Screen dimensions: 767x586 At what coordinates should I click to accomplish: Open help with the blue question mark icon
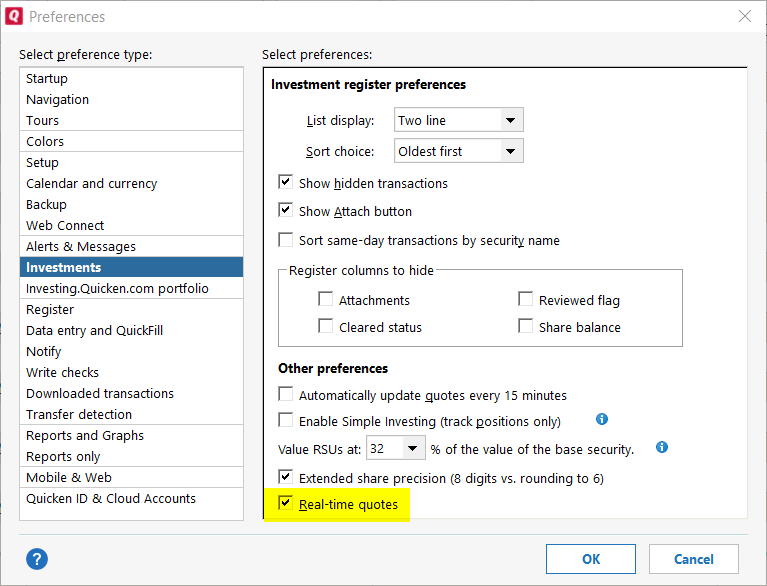[x=37, y=559]
